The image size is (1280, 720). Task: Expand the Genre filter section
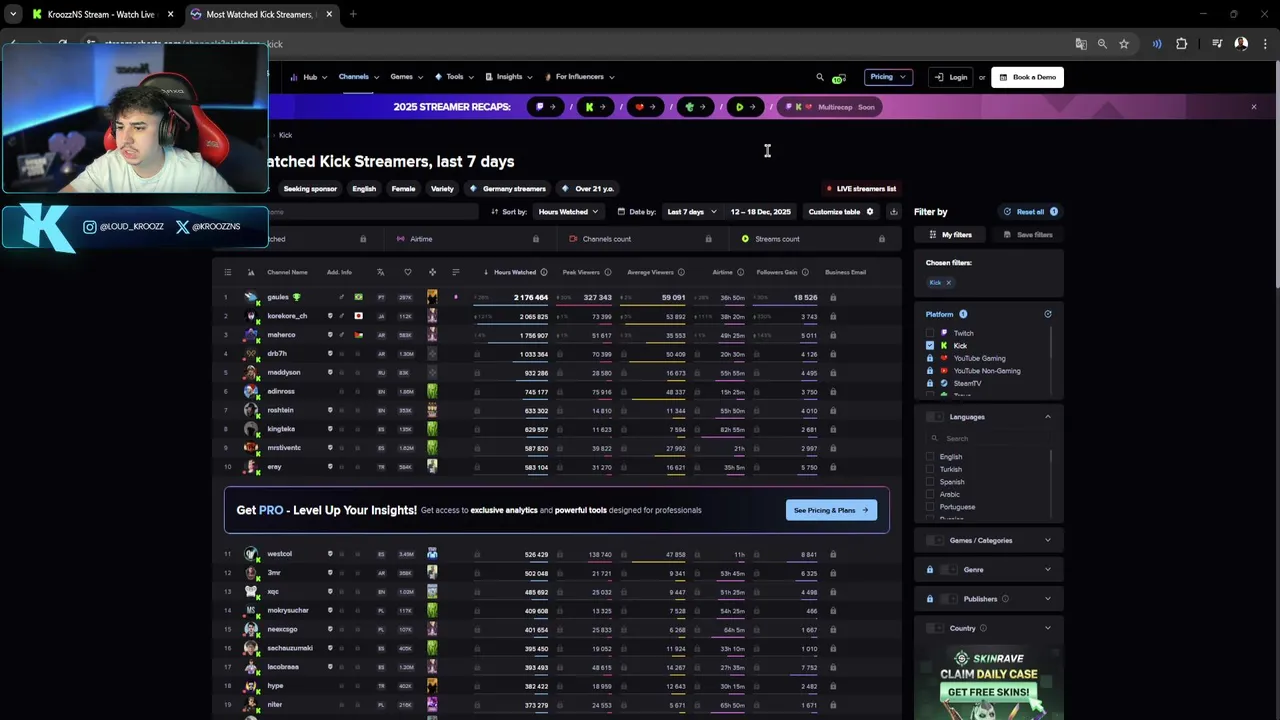click(x=1048, y=570)
